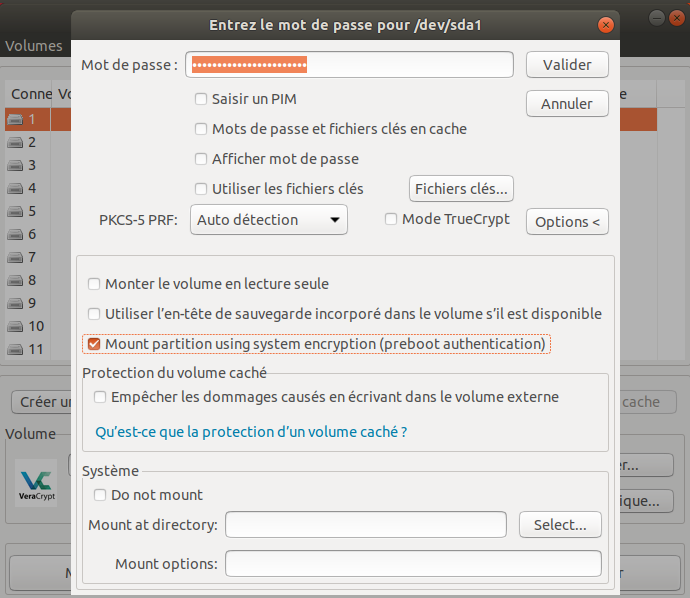Viewport: 690px width, 598px height.
Task: Toggle Afficher mot de passe checkbox
Action: [201, 158]
